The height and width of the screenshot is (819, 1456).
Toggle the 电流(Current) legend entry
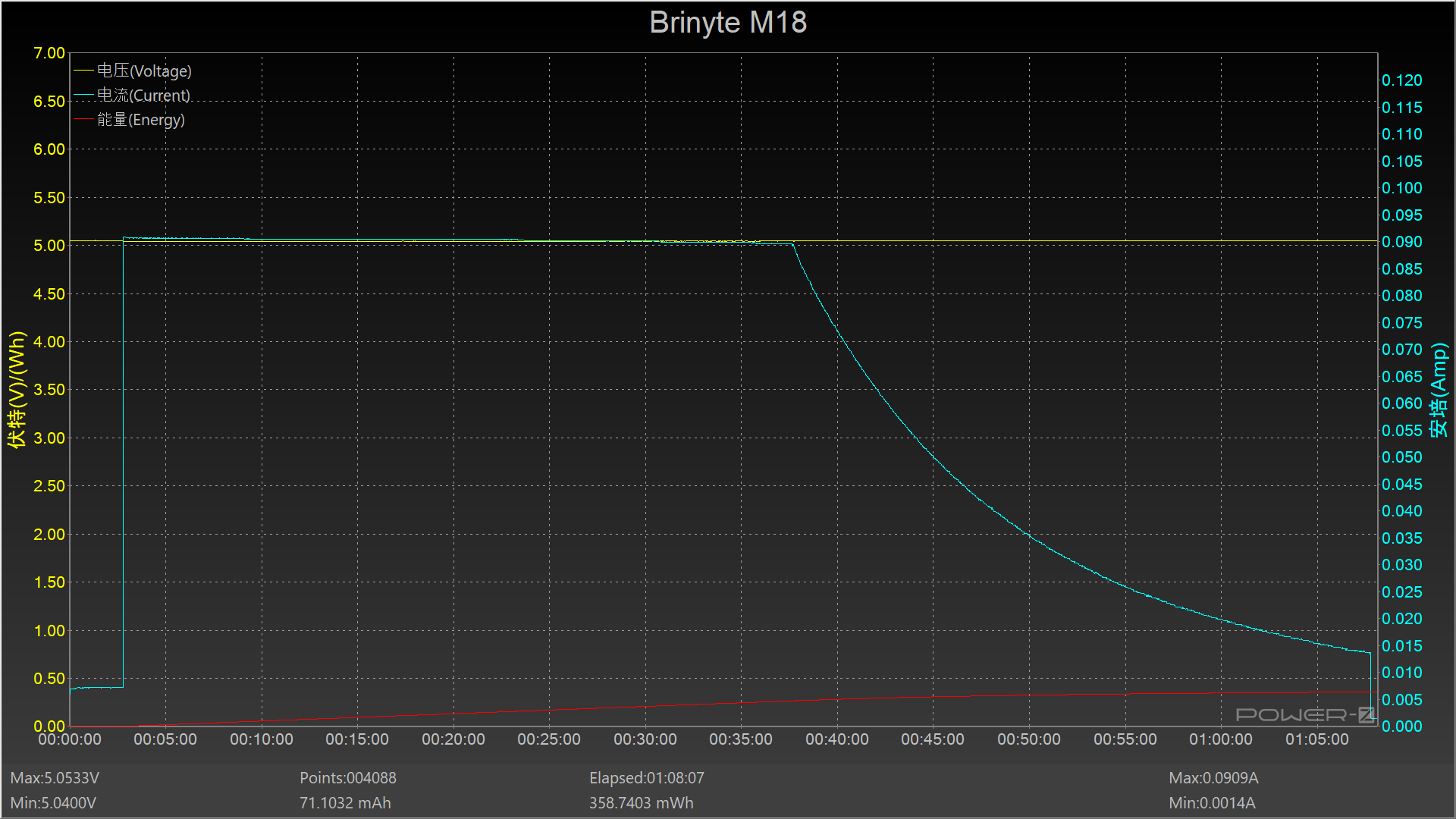pyautogui.click(x=143, y=95)
